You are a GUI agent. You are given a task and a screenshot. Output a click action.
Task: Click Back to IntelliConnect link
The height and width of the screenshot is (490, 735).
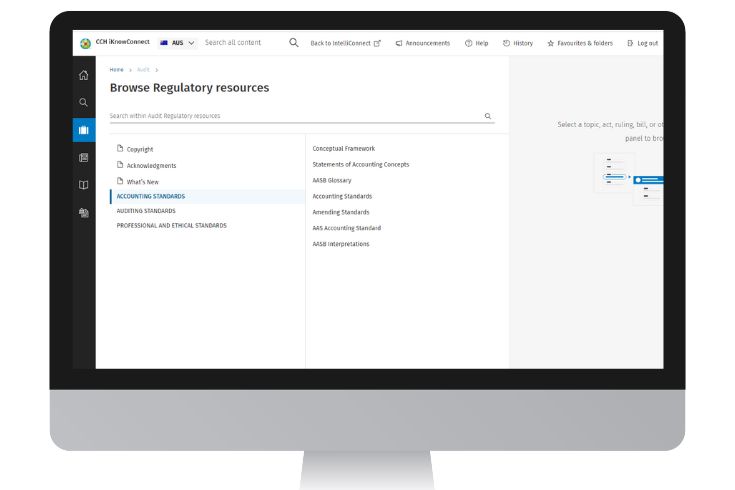point(345,44)
